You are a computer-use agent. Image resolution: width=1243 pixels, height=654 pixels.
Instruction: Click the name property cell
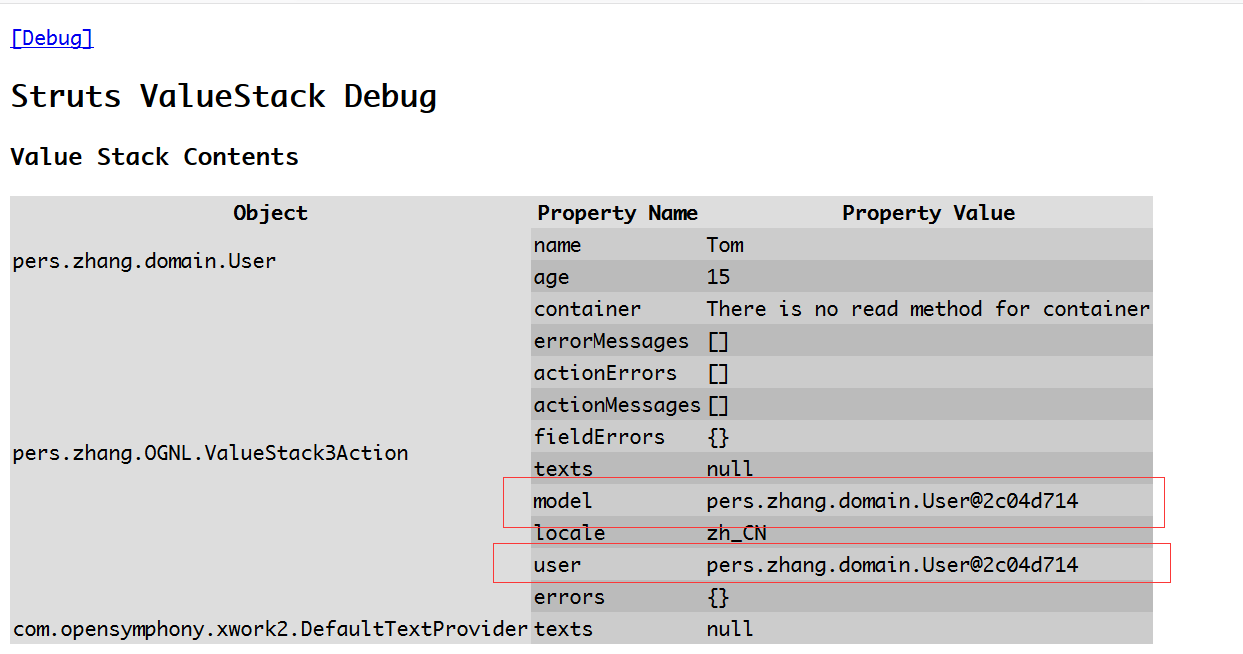click(557, 245)
